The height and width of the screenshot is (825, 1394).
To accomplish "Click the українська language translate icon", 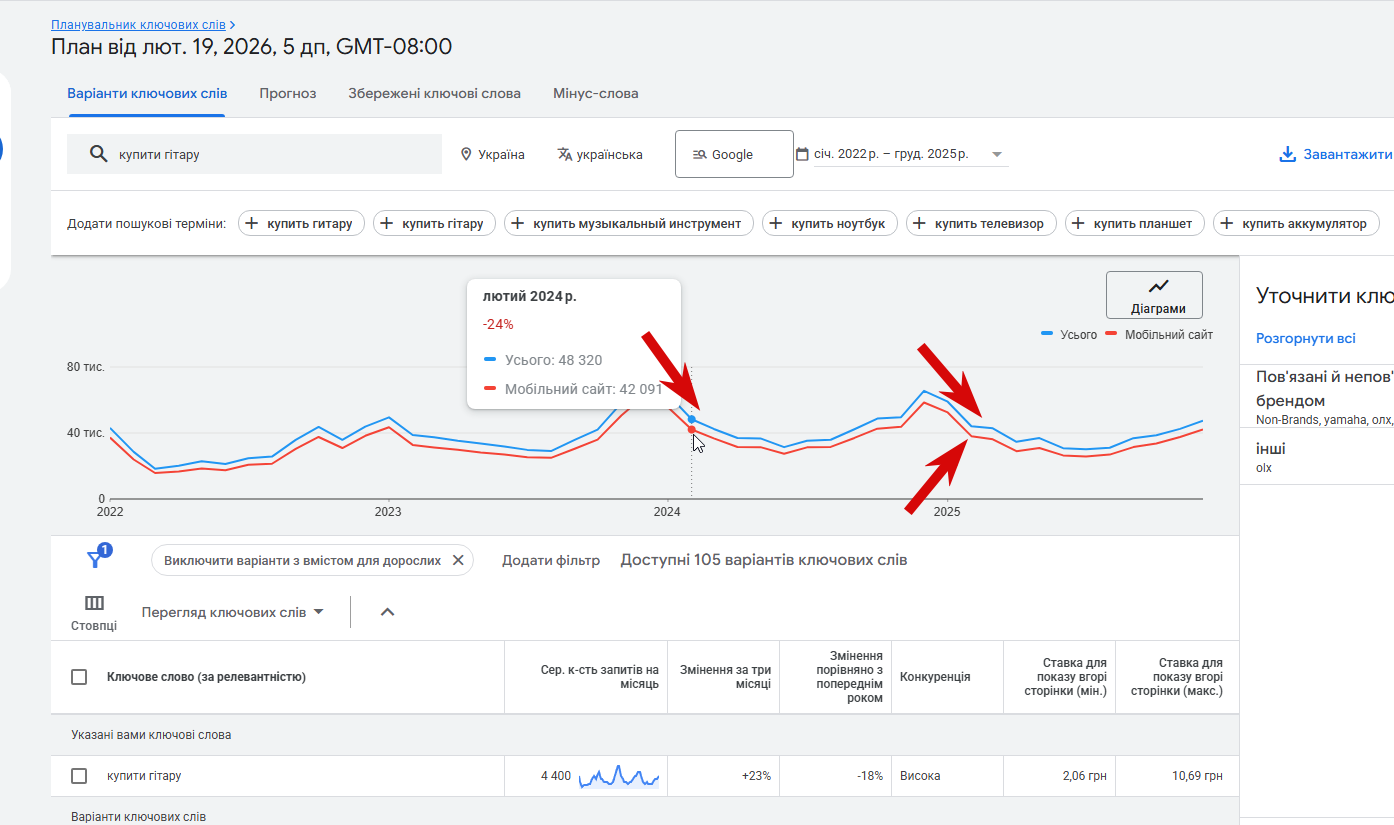I will [x=565, y=154].
